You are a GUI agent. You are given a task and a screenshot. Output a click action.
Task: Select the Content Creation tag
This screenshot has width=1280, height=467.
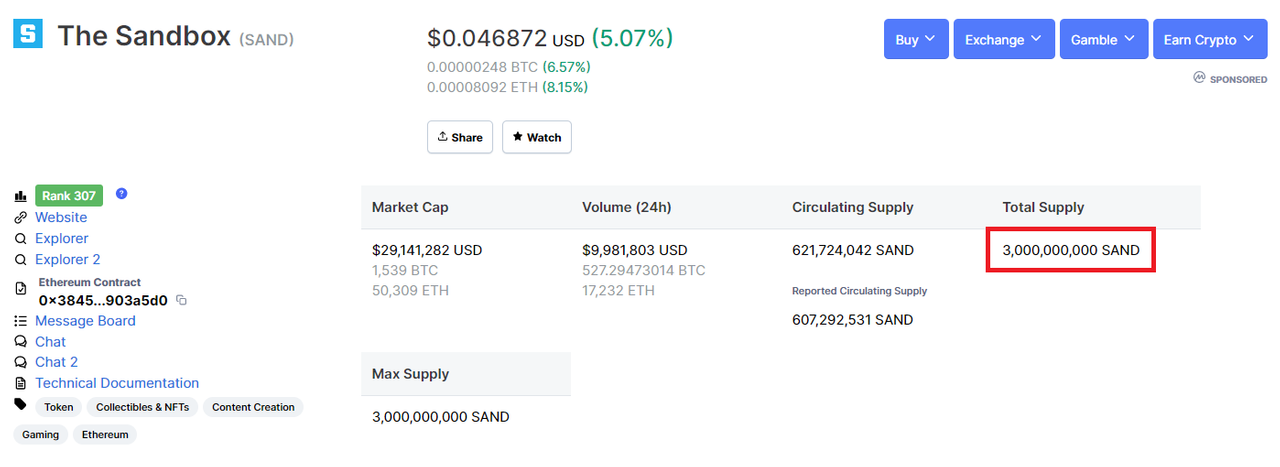pyautogui.click(x=253, y=407)
